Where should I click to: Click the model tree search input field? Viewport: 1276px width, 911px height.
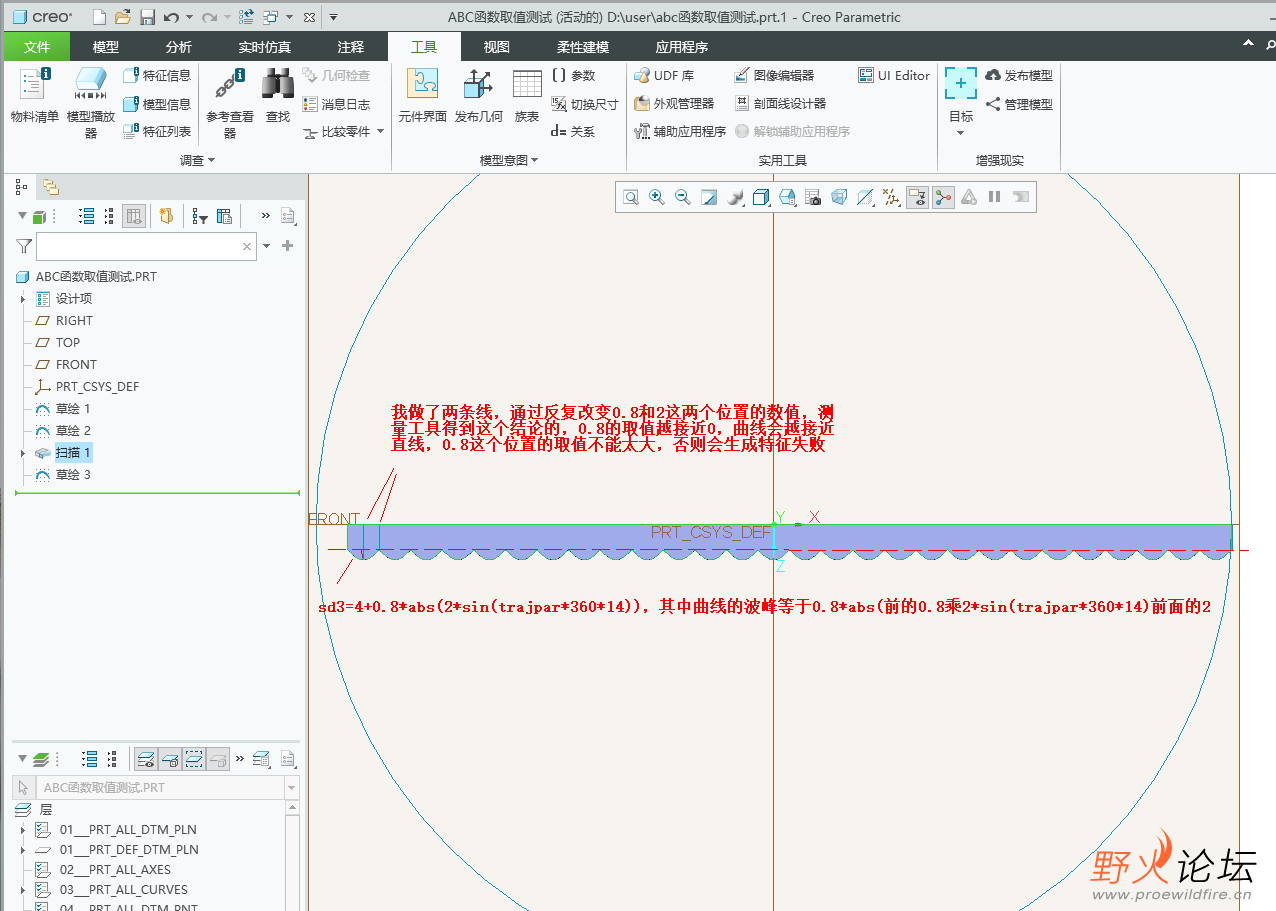point(146,246)
